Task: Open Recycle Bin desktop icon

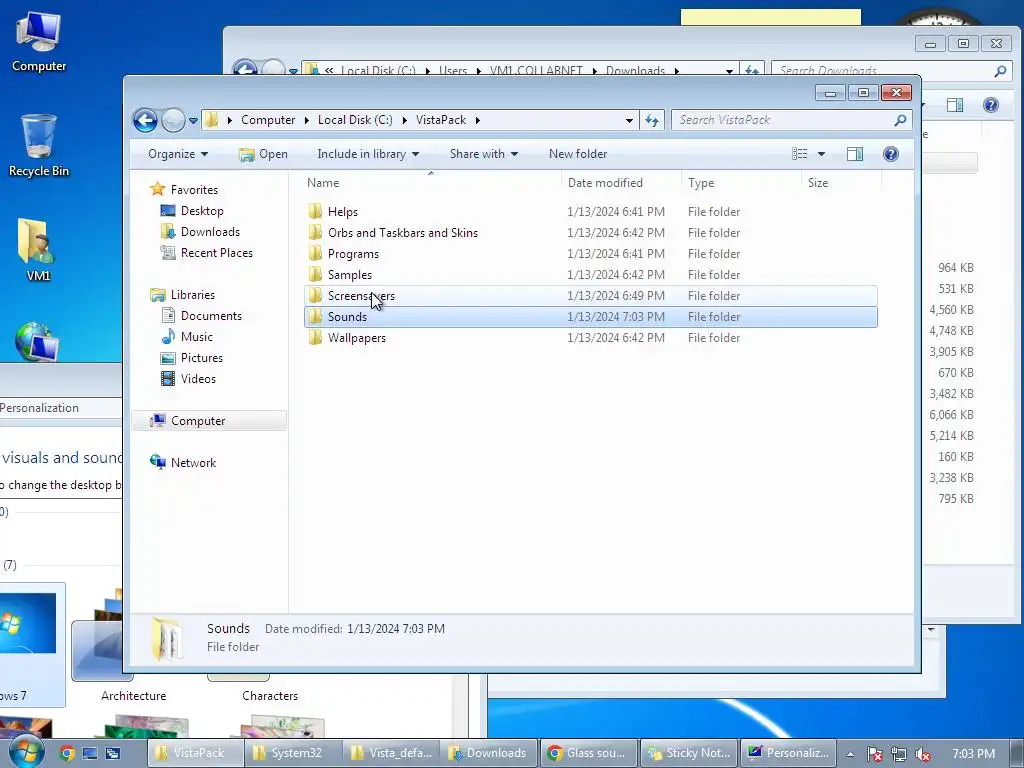Action: pos(39,146)
